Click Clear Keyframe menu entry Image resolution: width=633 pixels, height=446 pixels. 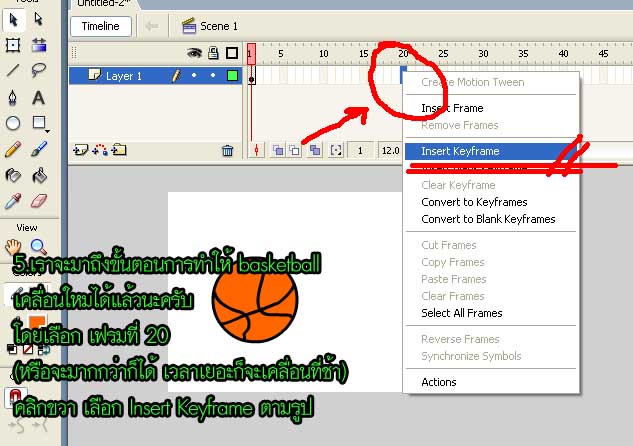click(x=491, y=185)
